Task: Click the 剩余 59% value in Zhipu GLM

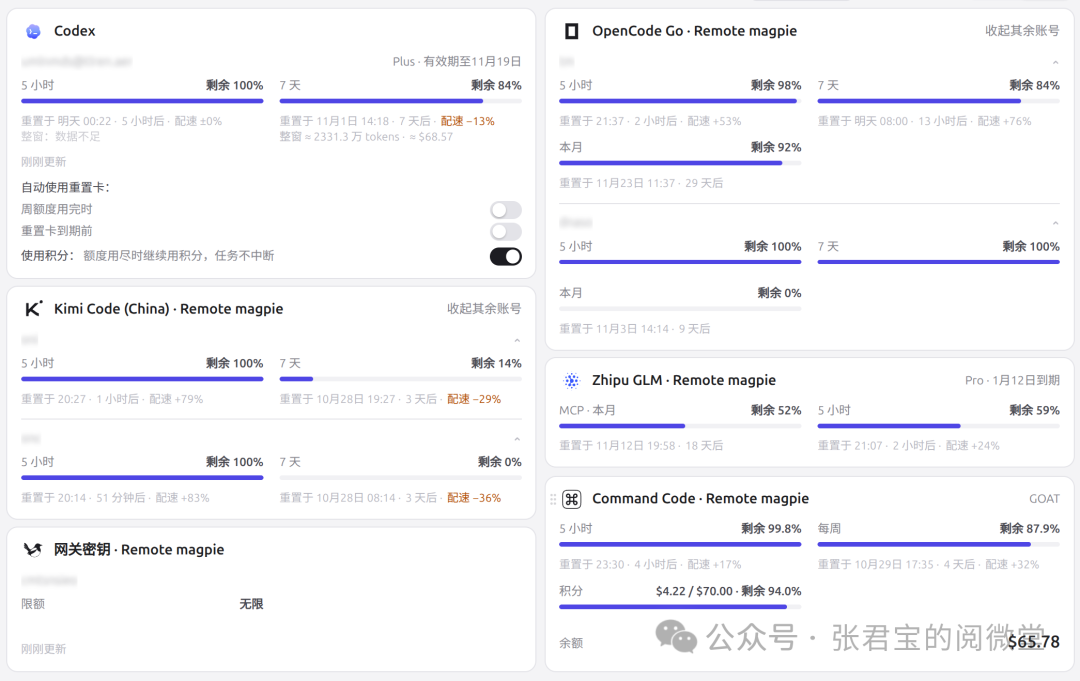Action: coord(1034,410)
